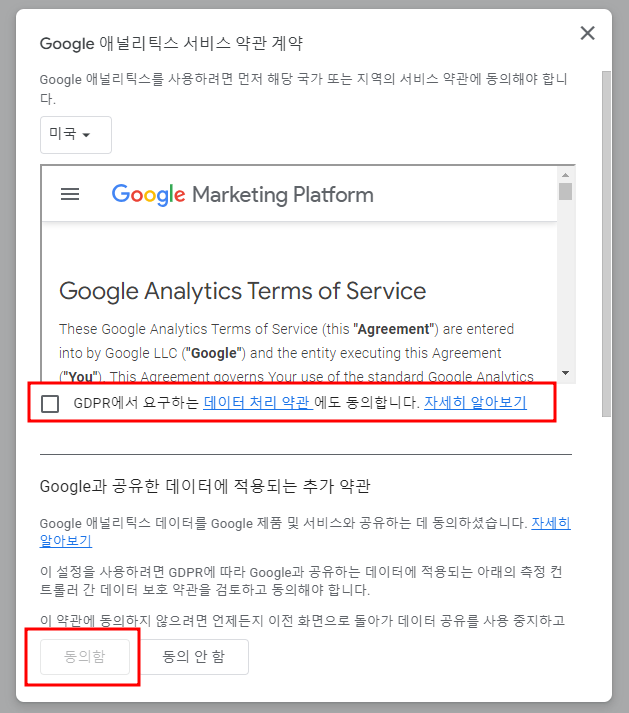629x713 pixels.
Task: Click the terms frame scroll-down arrow
Action: (x=565, y=373)
